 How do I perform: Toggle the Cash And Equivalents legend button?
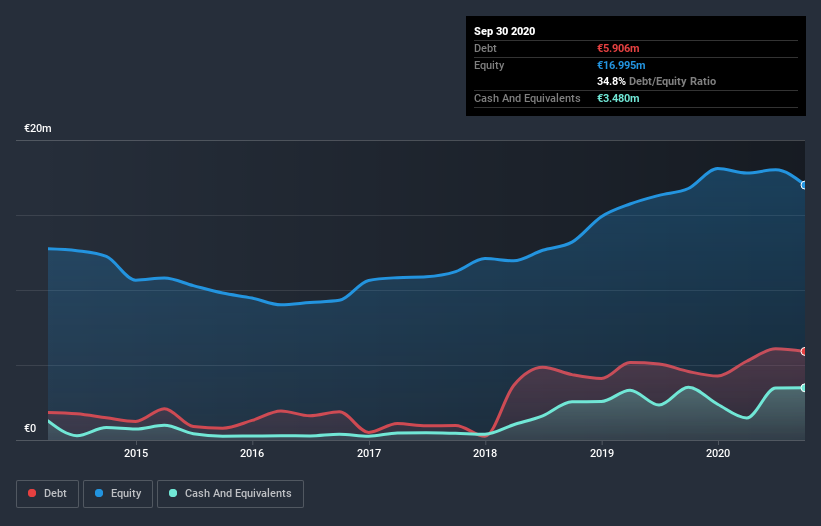[230, 494]
